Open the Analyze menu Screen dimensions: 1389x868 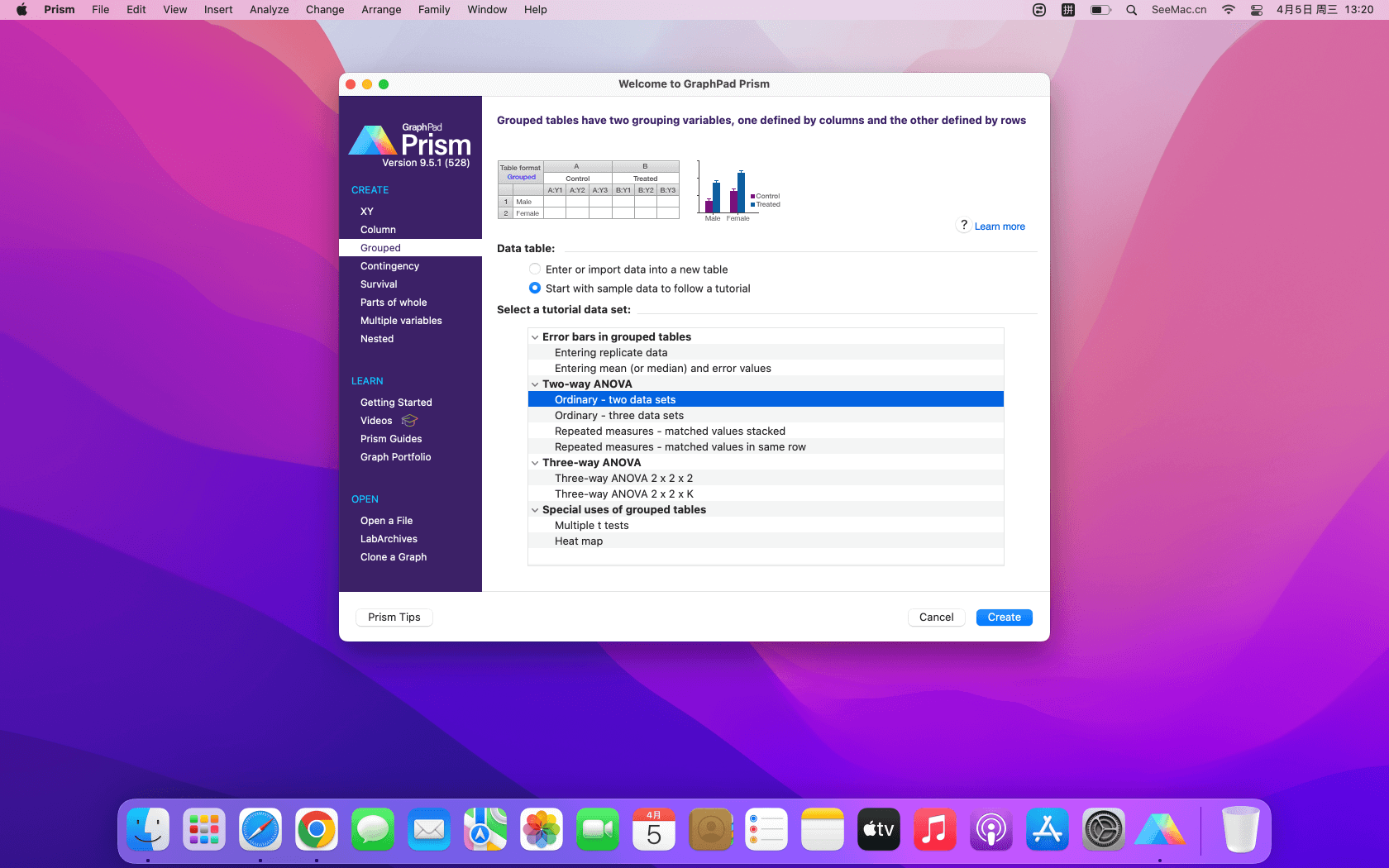(269, 10)
